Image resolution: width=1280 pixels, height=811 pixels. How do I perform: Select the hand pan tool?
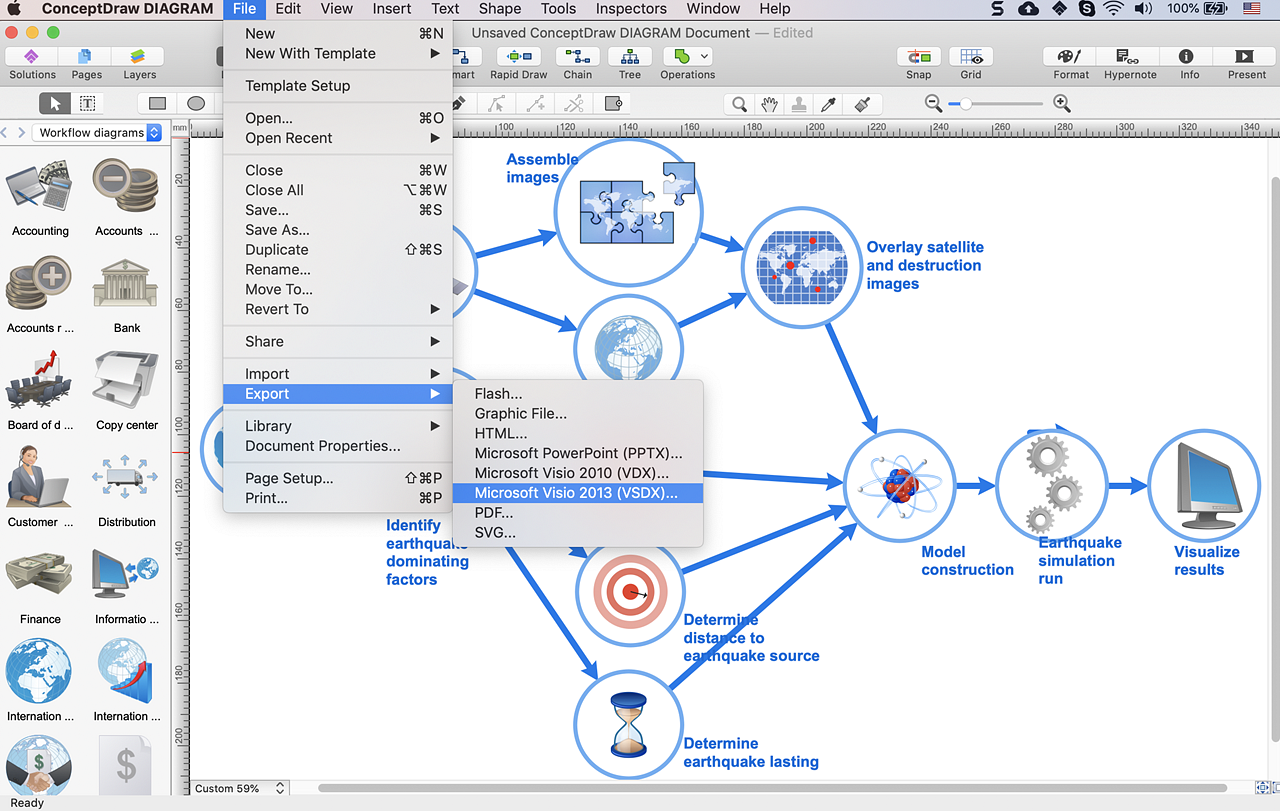coord(769,103)
